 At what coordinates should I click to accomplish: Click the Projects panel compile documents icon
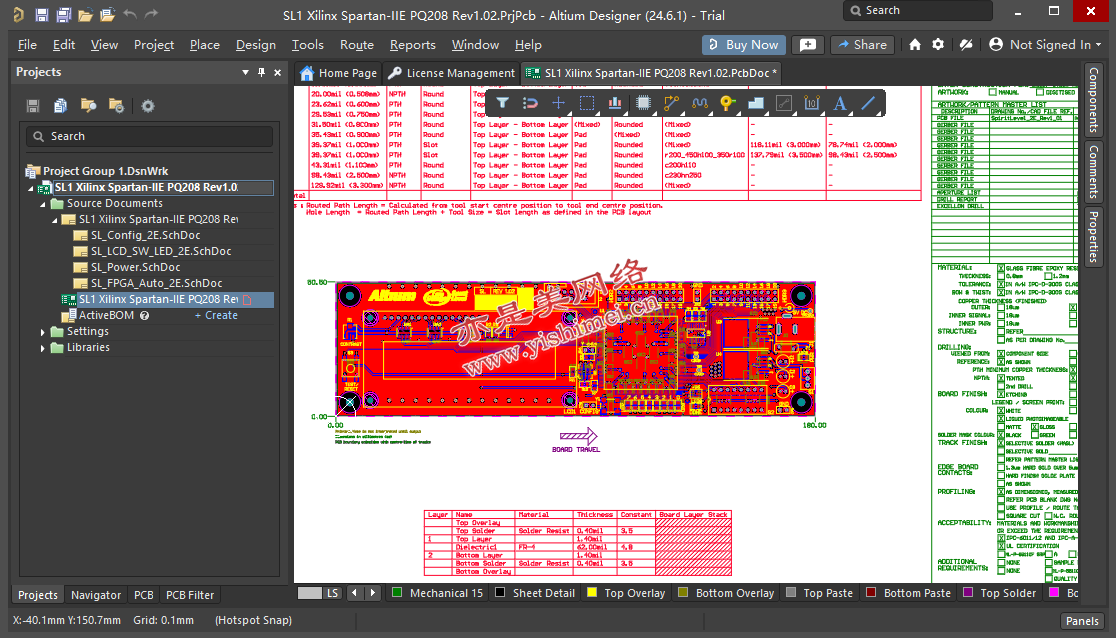(60, 105)
